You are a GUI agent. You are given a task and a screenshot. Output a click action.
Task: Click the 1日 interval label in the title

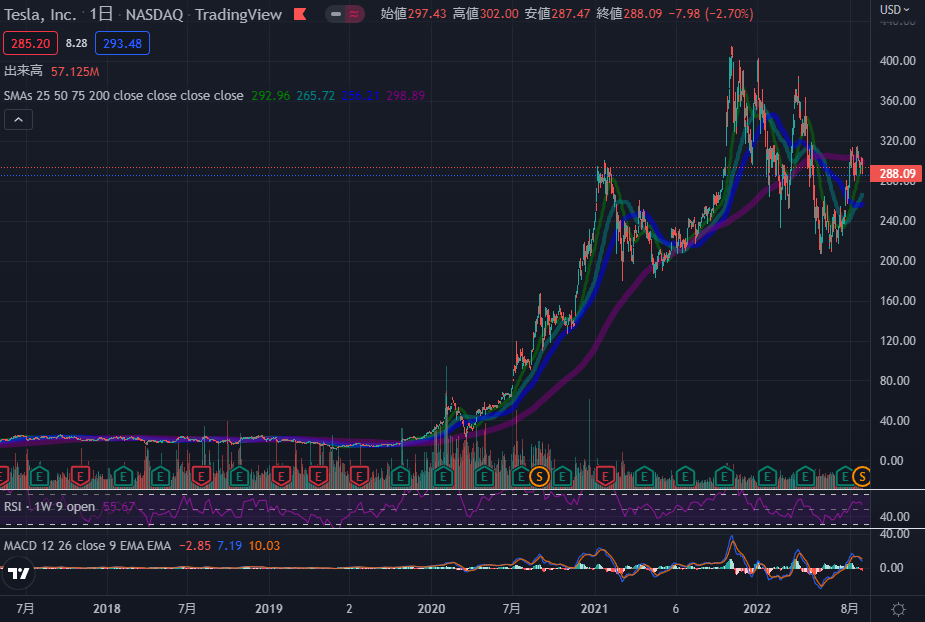(101, 15)
